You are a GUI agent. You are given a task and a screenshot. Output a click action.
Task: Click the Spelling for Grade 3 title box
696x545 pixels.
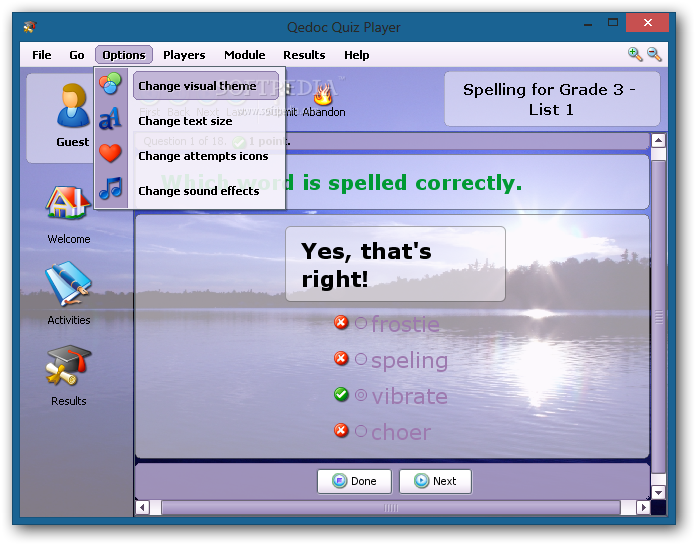click(552, 99)
